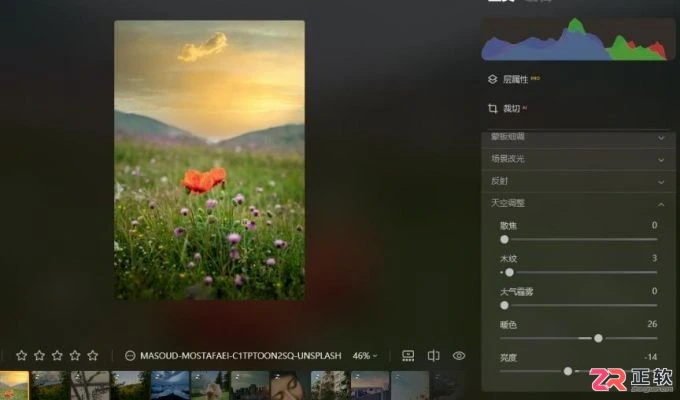680x400 pixels.
Task: Expand the 蒙版细调 panel chevron
Action: [x=661, y=138]
